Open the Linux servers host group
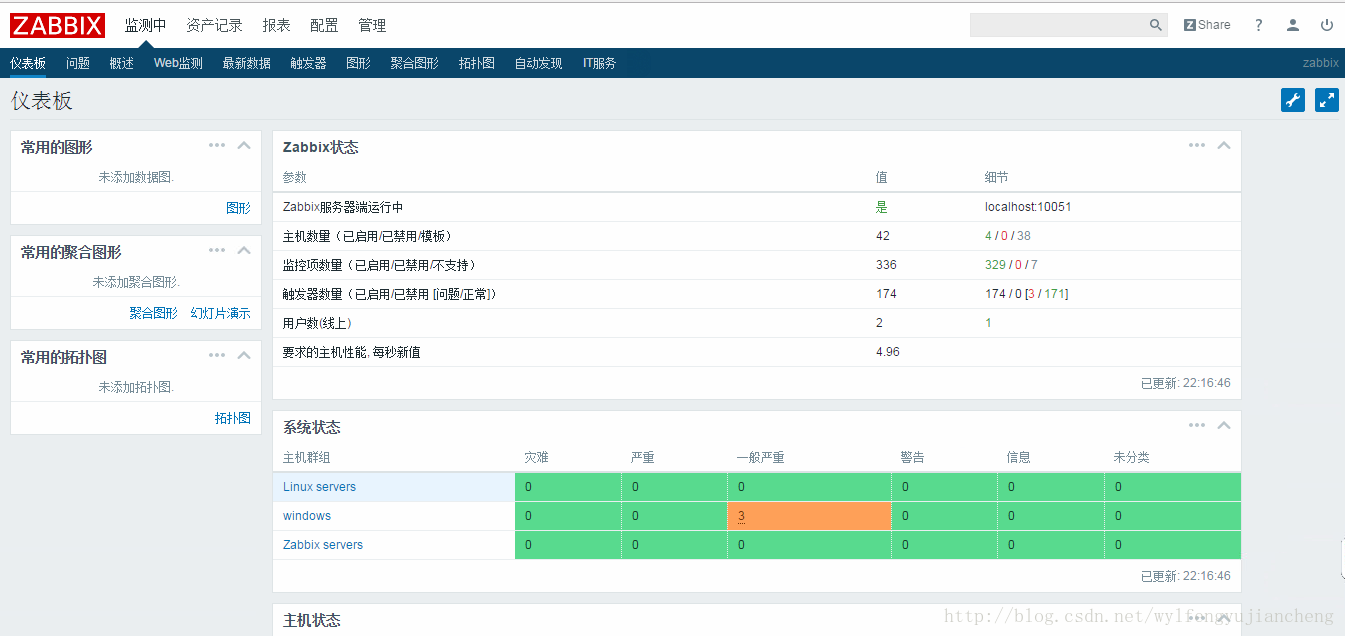 coord(319,487)
